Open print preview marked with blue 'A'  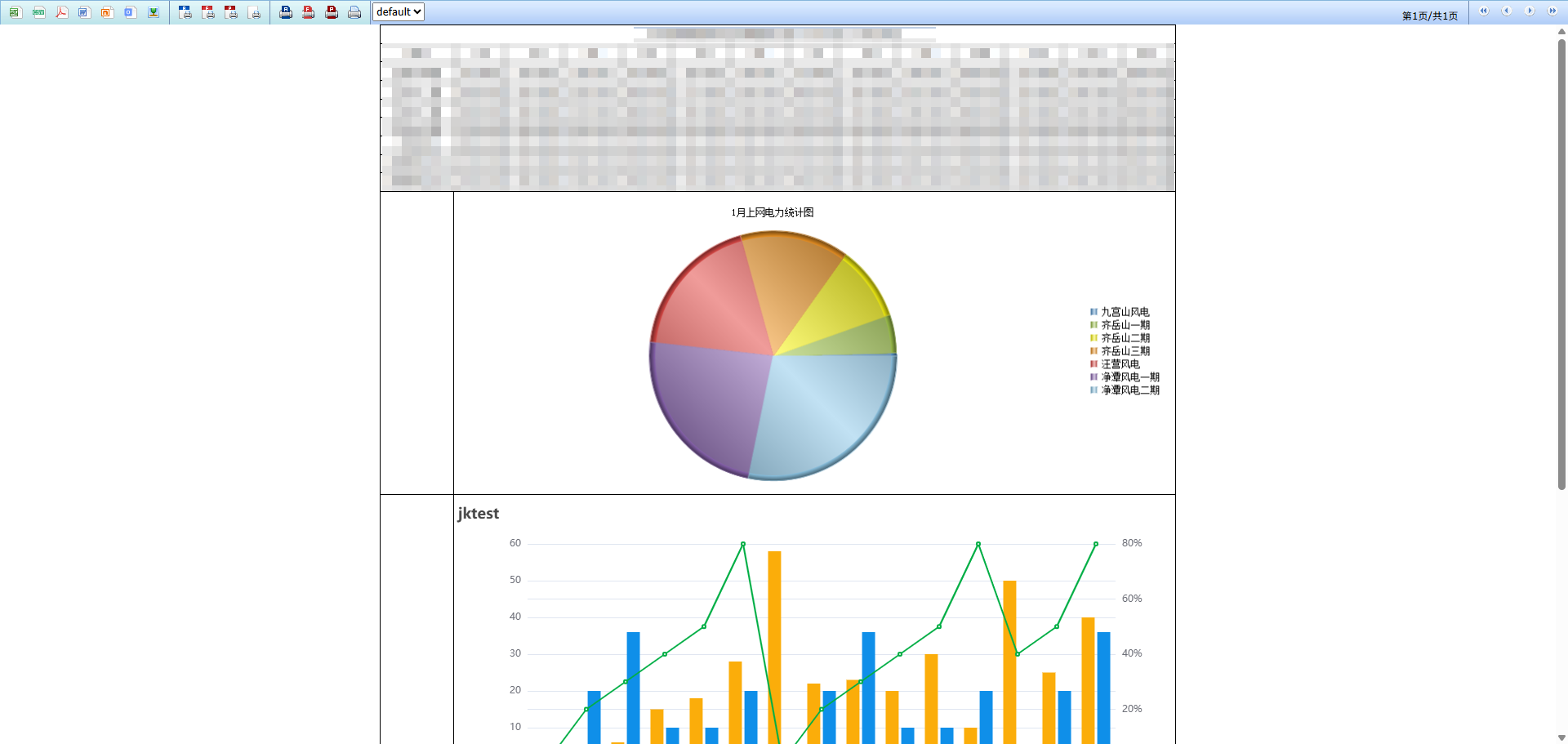(185, 12)
